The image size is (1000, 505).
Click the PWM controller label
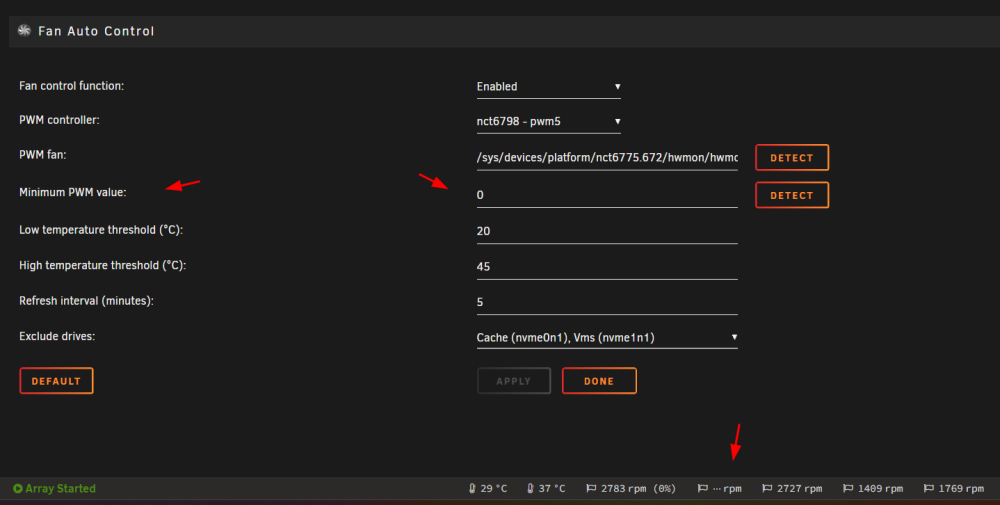pyautogui.click(x=59, y=120)
